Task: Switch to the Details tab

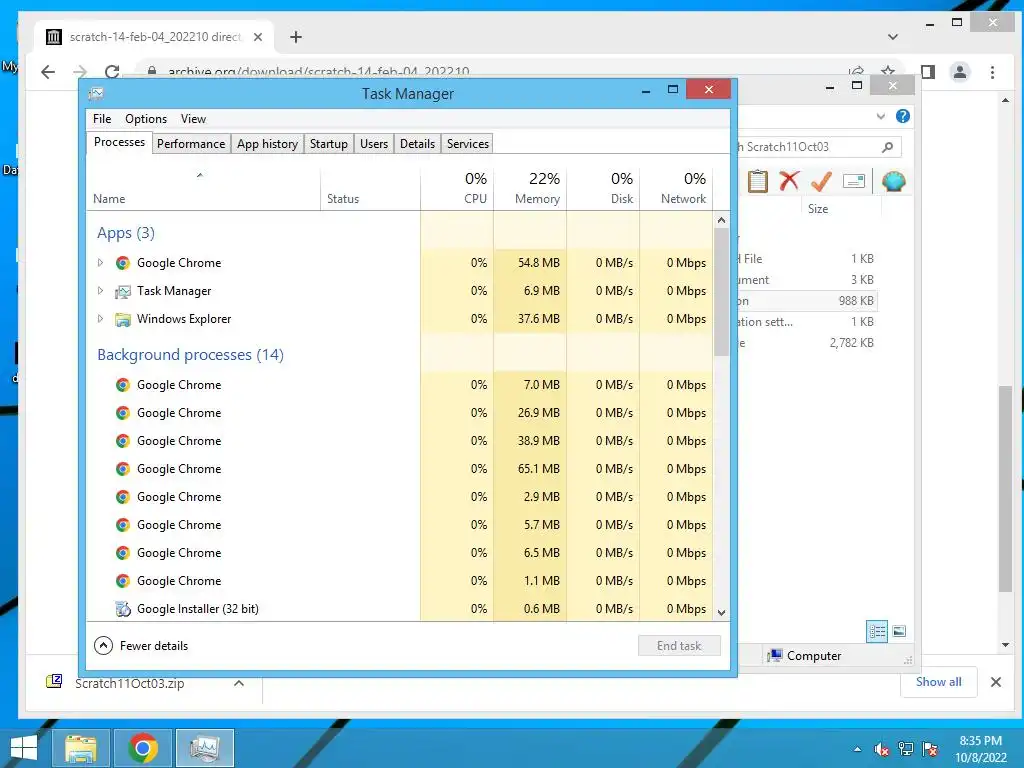Action: 417,144
